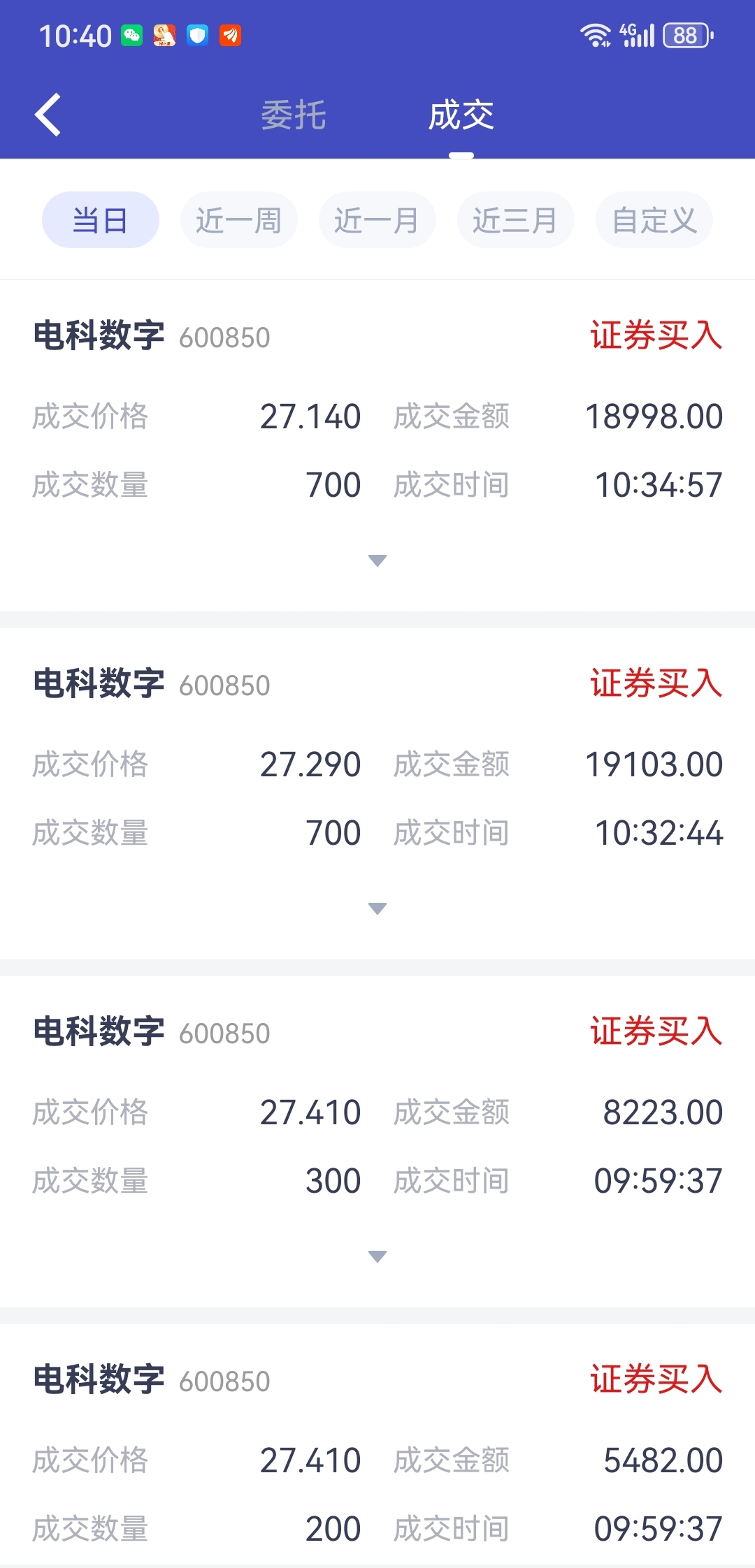This screenshot has width=755, height=1568.
Task: Tap the Wi-Fi signal icon
Action: (596, 35)
